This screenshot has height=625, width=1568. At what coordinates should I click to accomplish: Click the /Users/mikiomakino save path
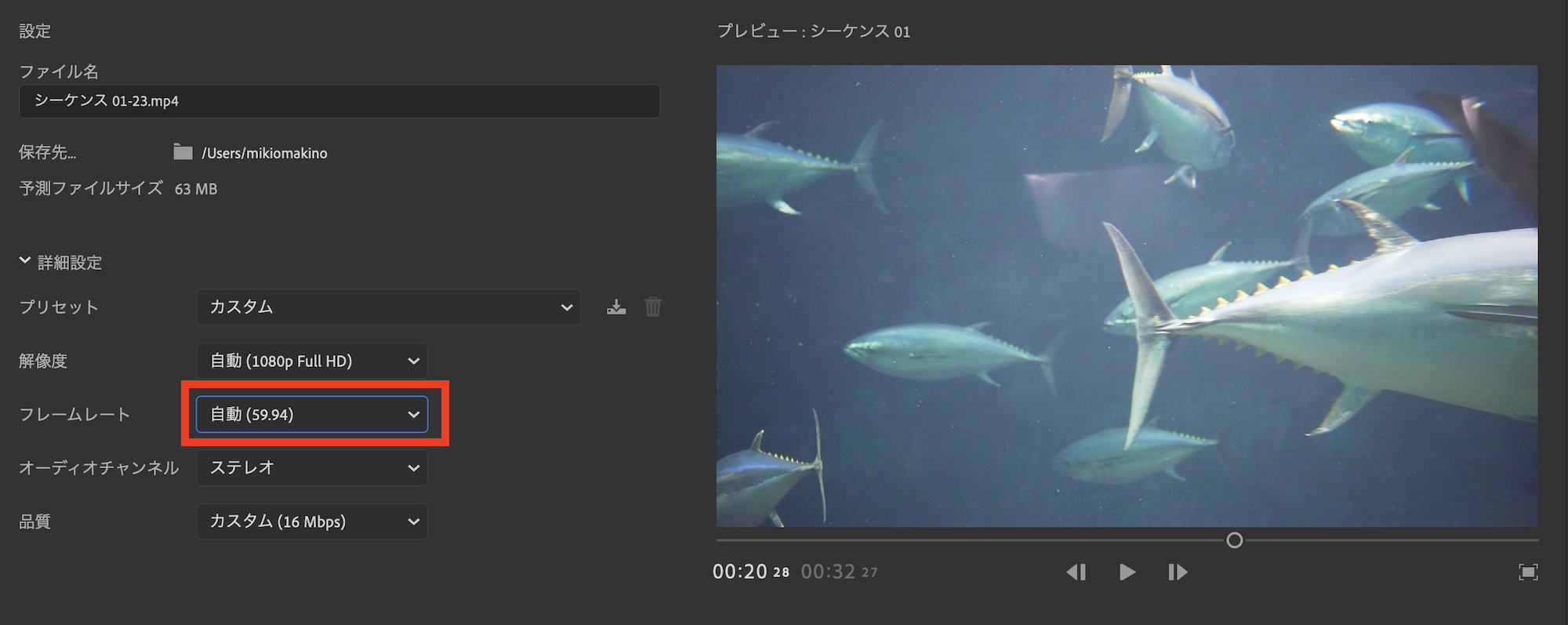pos(265,153)
